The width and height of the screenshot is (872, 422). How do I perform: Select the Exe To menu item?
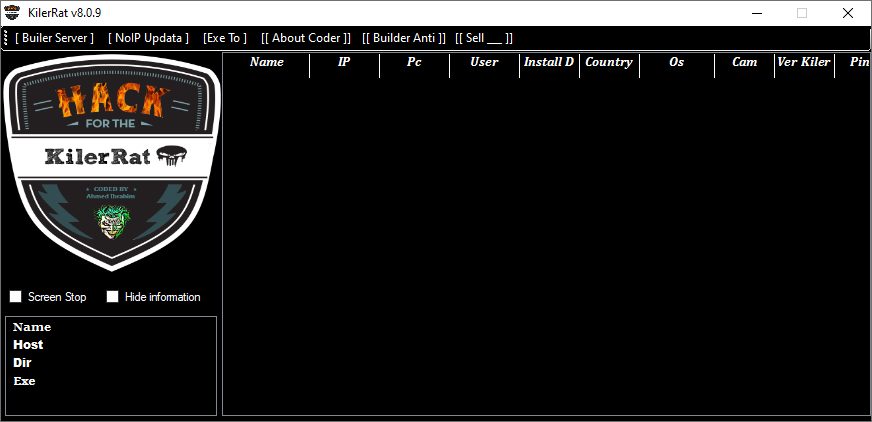(x=225, y=38)
